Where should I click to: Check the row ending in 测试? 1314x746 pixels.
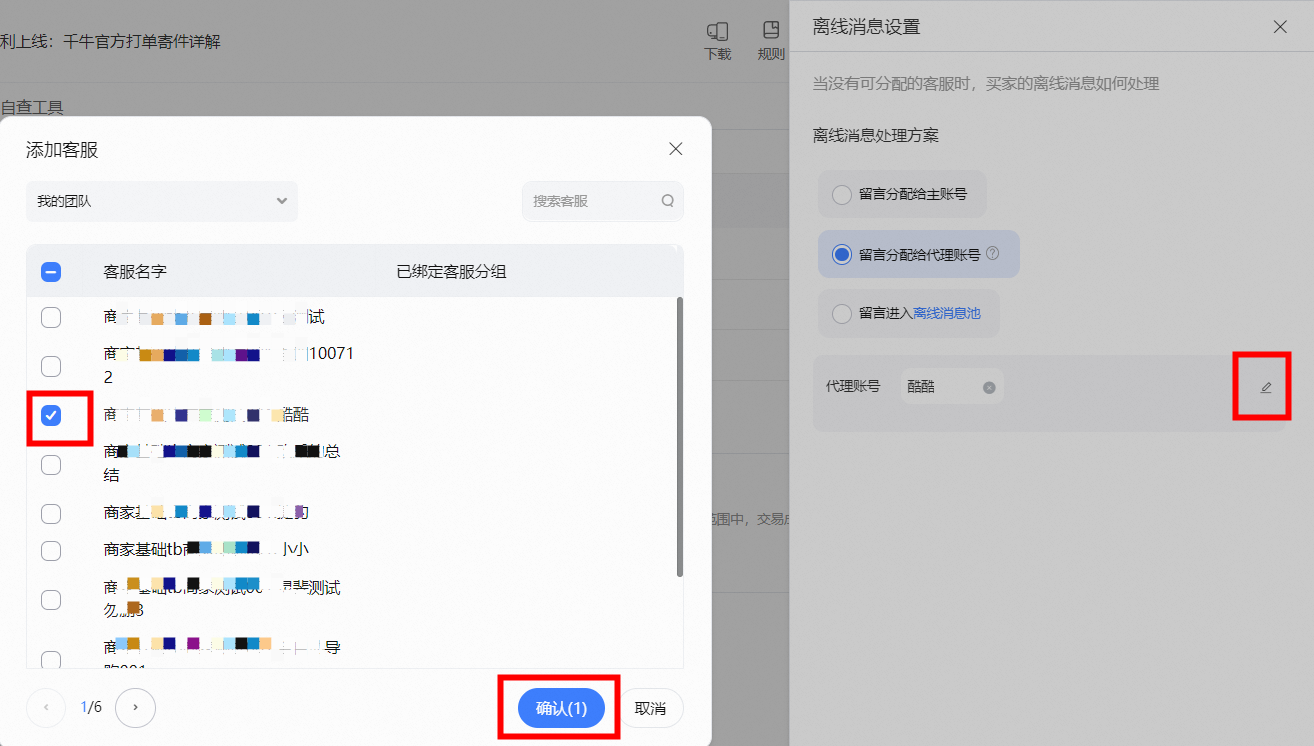coord(51,599)
